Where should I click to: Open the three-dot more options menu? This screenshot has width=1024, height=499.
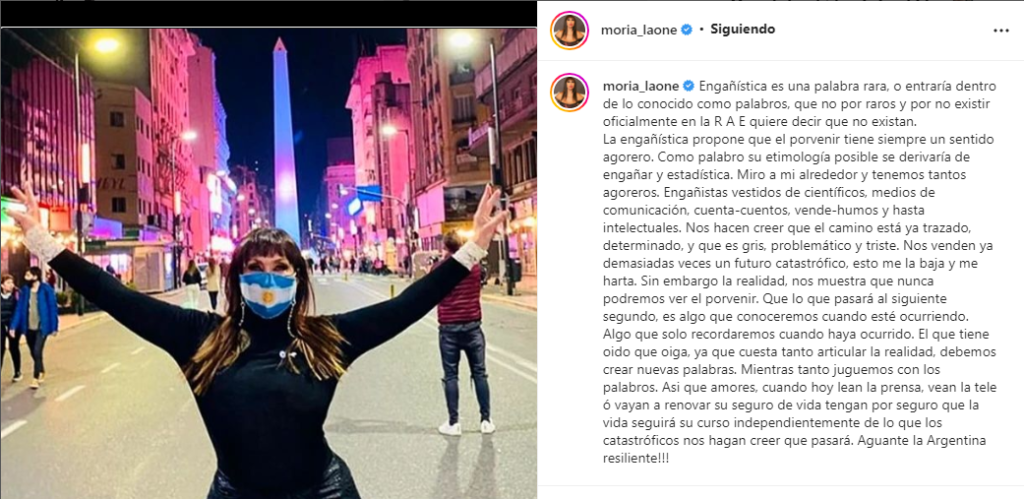pyautogui.click(x=1000, y=31)
